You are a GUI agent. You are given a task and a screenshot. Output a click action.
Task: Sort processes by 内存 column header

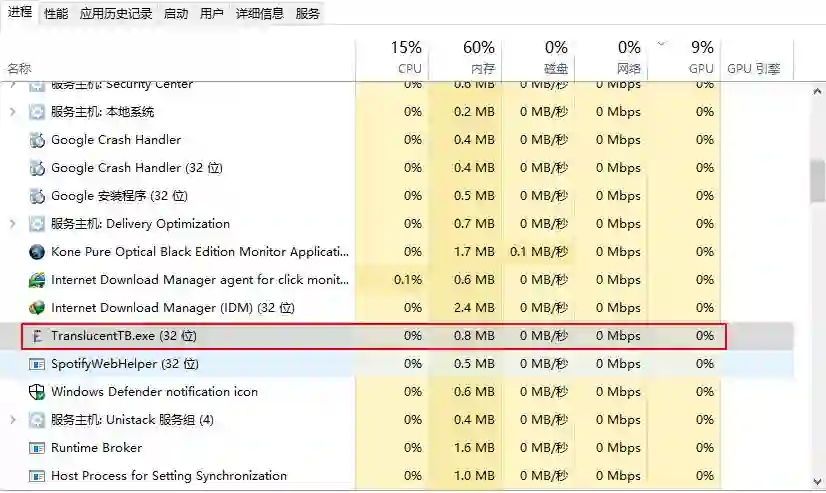(x=478, y=59)
